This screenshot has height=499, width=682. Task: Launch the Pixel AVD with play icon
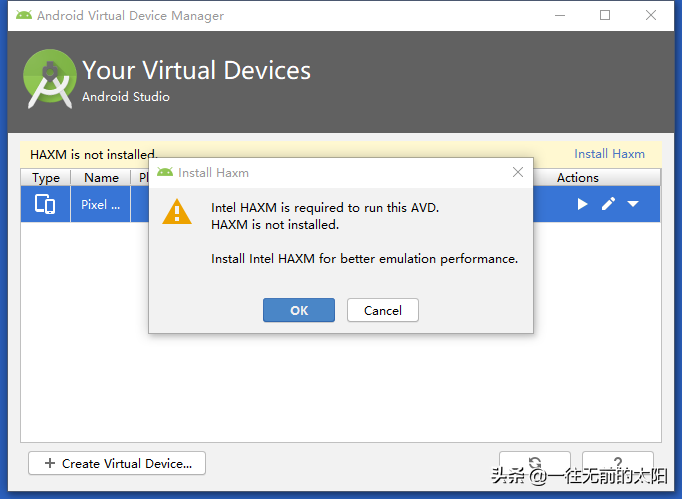[583, 204]
